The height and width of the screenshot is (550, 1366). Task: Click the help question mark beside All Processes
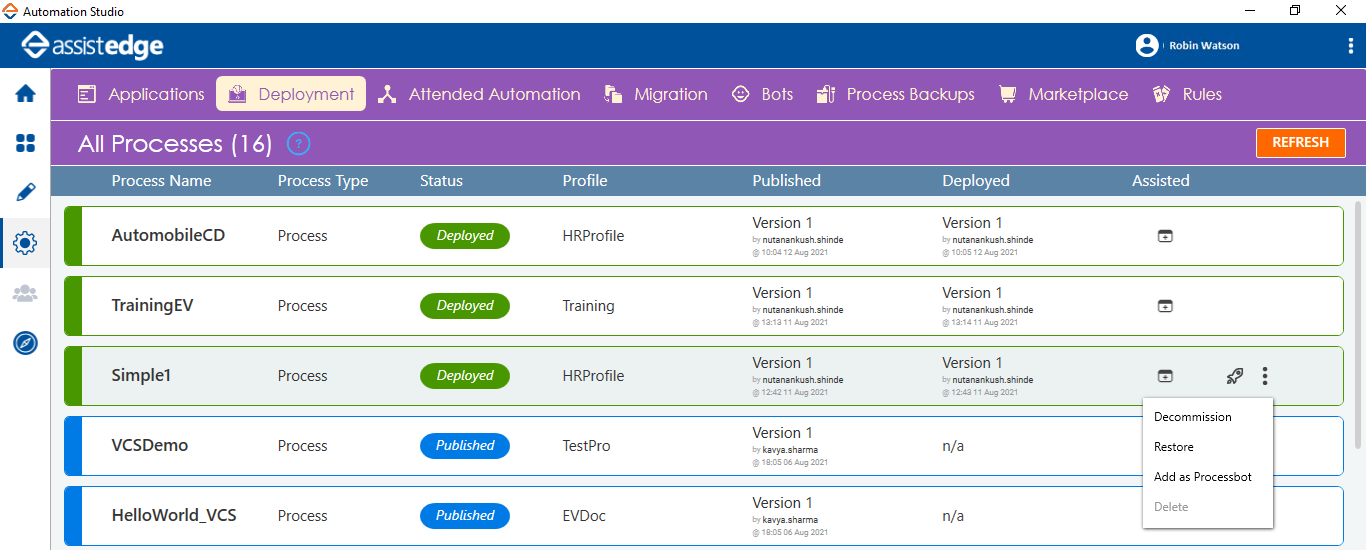[x=298, y=144]
